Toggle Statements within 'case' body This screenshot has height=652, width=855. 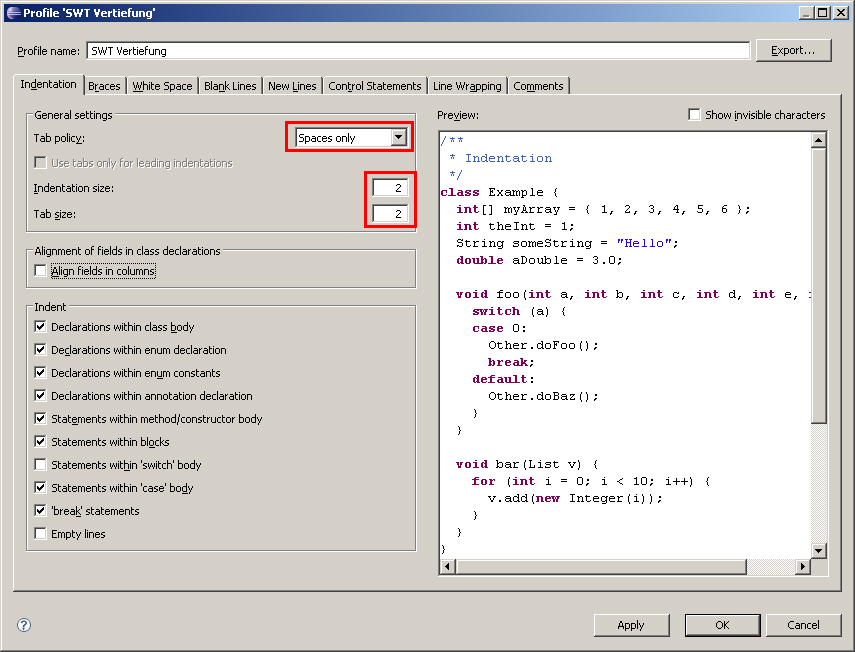tap(40, 487)
